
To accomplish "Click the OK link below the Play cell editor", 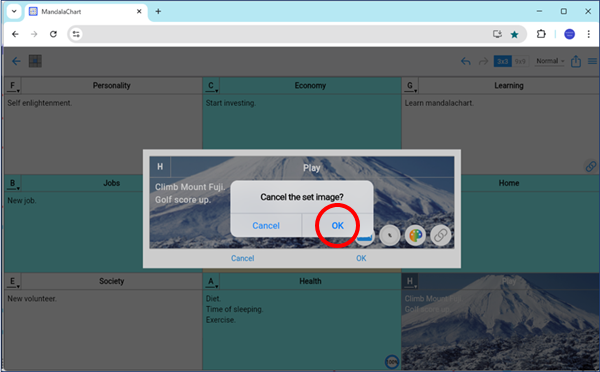I will click(x=361, y=258).
